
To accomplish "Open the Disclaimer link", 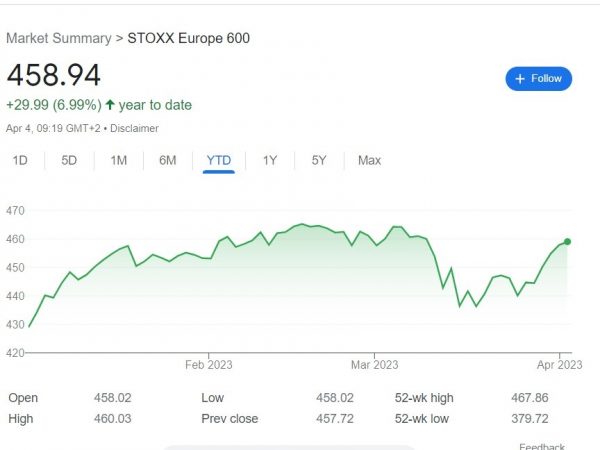I will [134, 128].
